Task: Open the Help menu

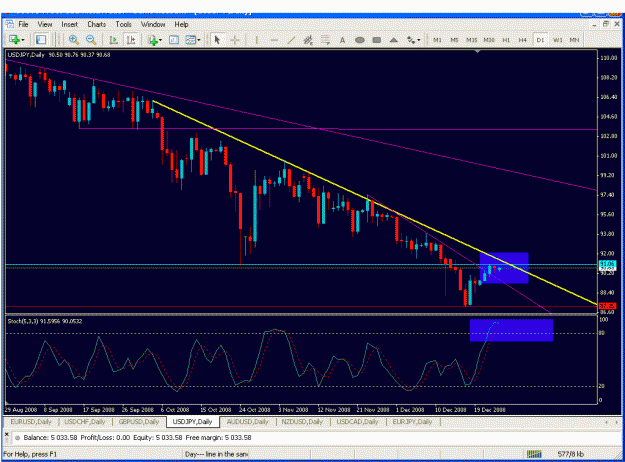Action: [x=181, y=24]
